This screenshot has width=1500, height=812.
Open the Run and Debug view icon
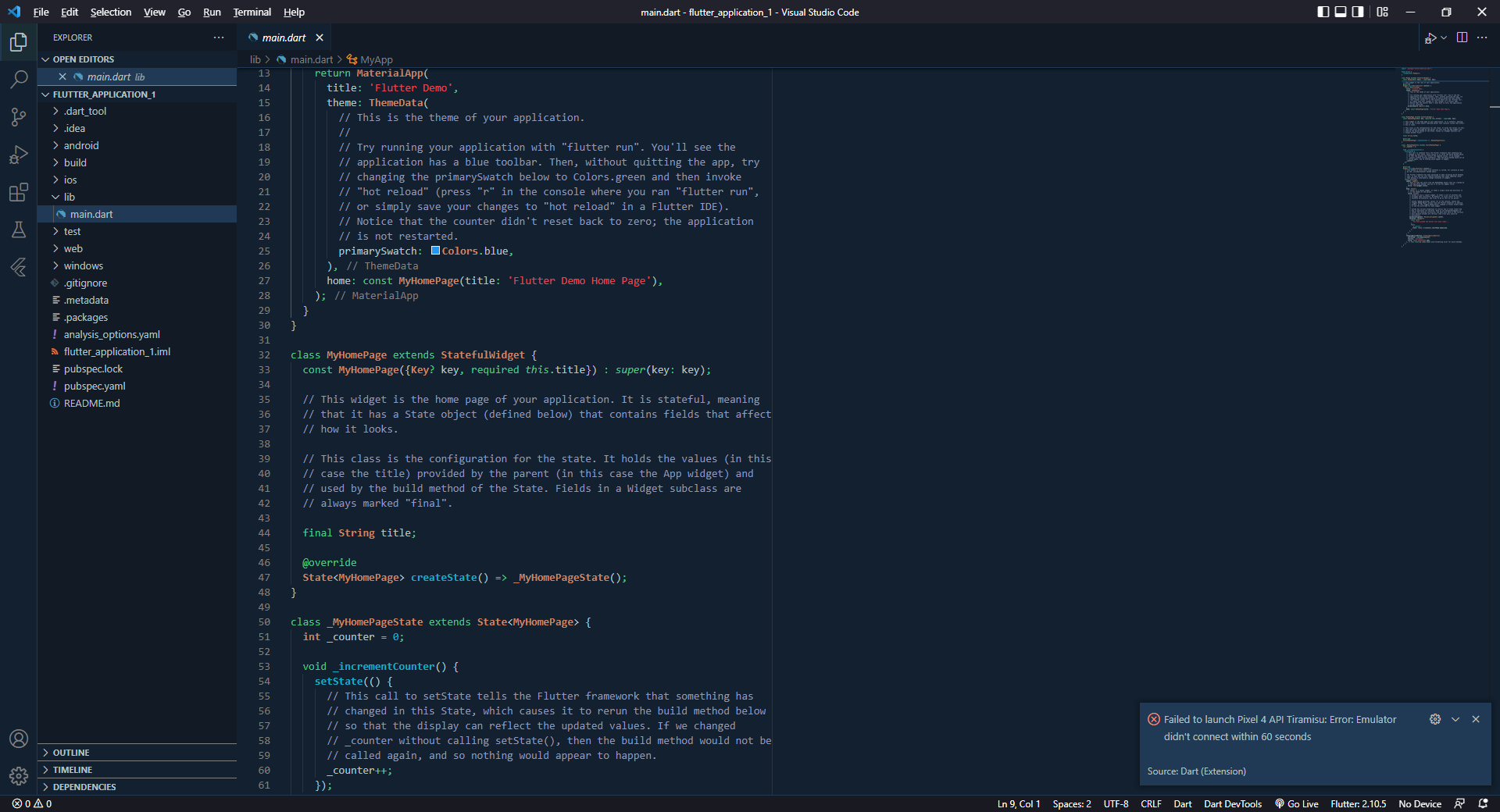tap(19, 155)
